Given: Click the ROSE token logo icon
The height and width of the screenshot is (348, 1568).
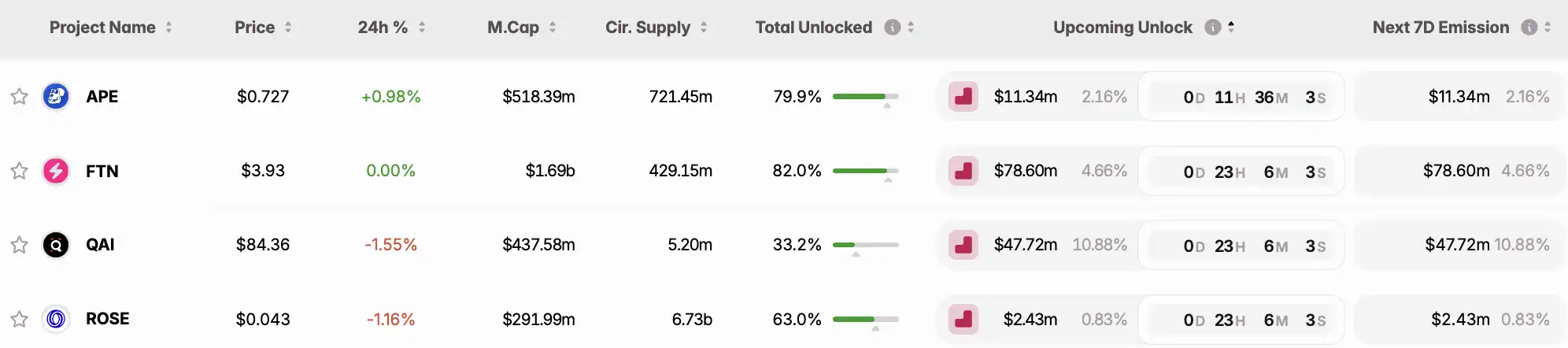Looking at the screenshot, I should pyautogui.click(x=56, y=319).
